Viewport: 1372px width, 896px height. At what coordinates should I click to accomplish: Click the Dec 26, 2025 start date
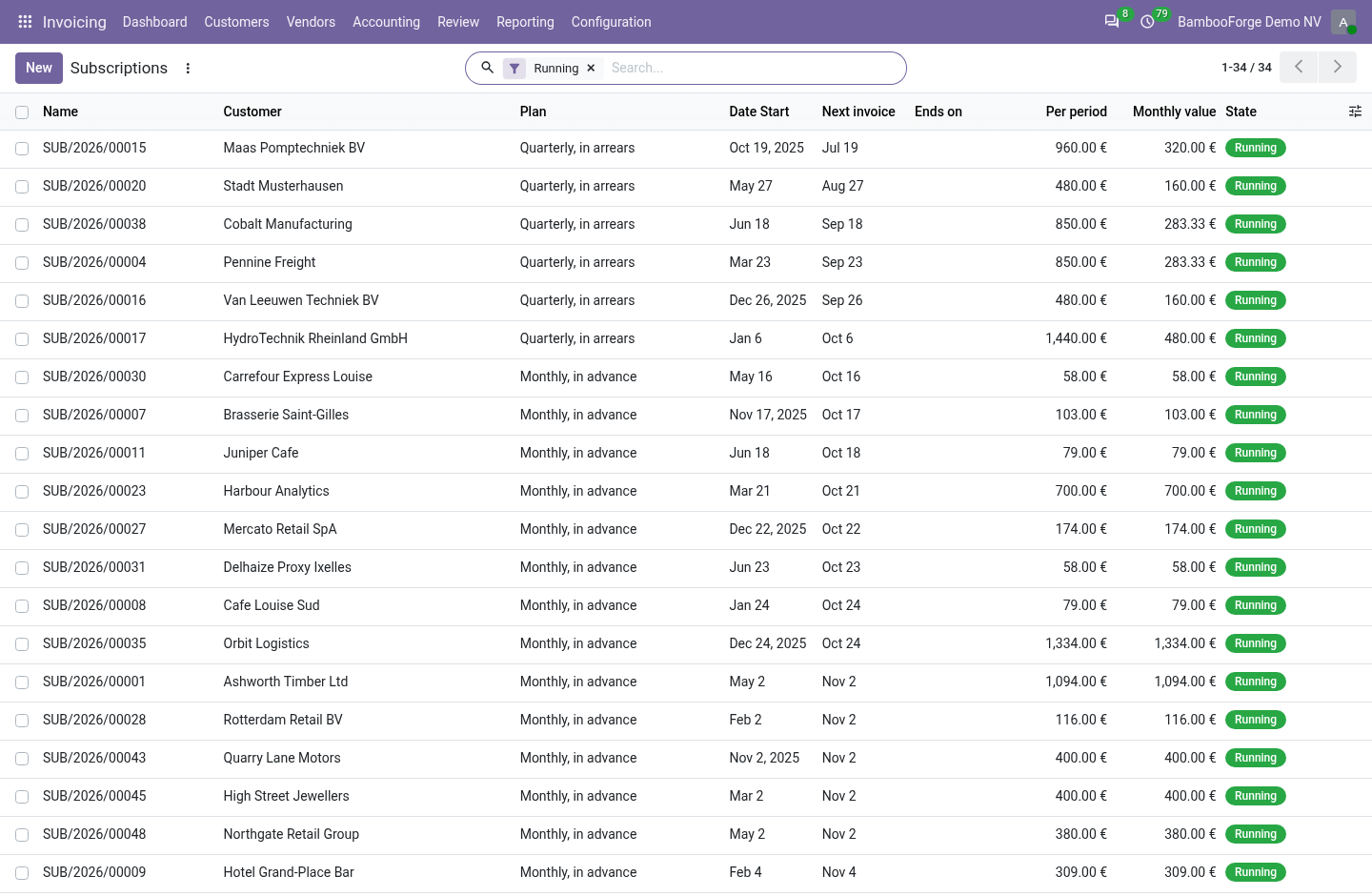pos(768,300)
